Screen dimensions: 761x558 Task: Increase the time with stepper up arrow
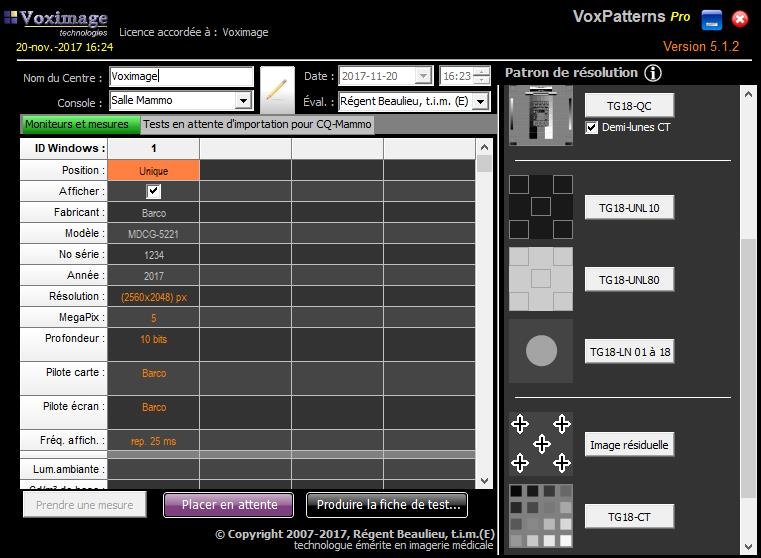(481, 72)
